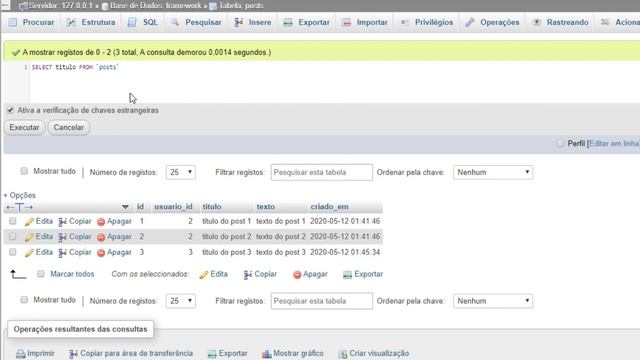Click cell 'titulo do post 1'

(x=227, y=221)
